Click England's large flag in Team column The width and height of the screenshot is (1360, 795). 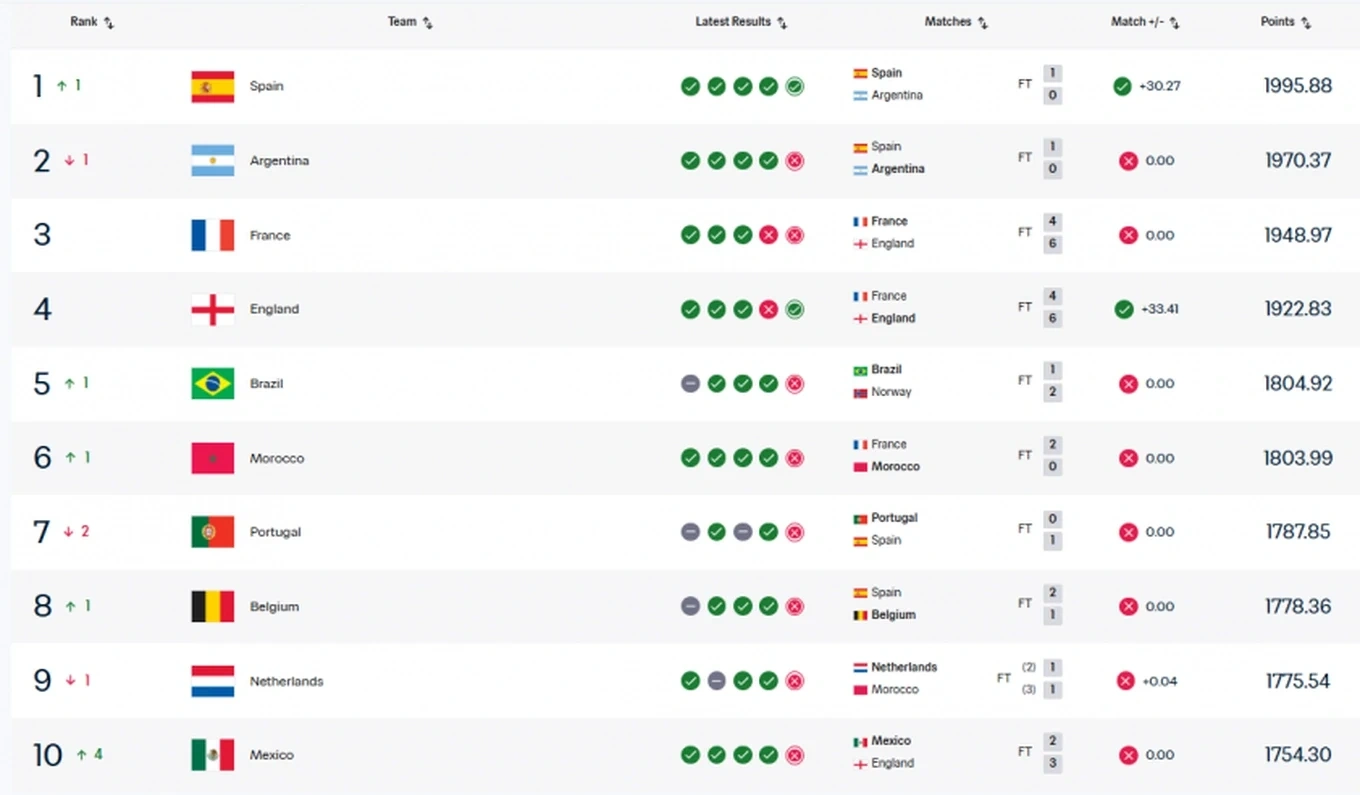click(x=213, y=310)
